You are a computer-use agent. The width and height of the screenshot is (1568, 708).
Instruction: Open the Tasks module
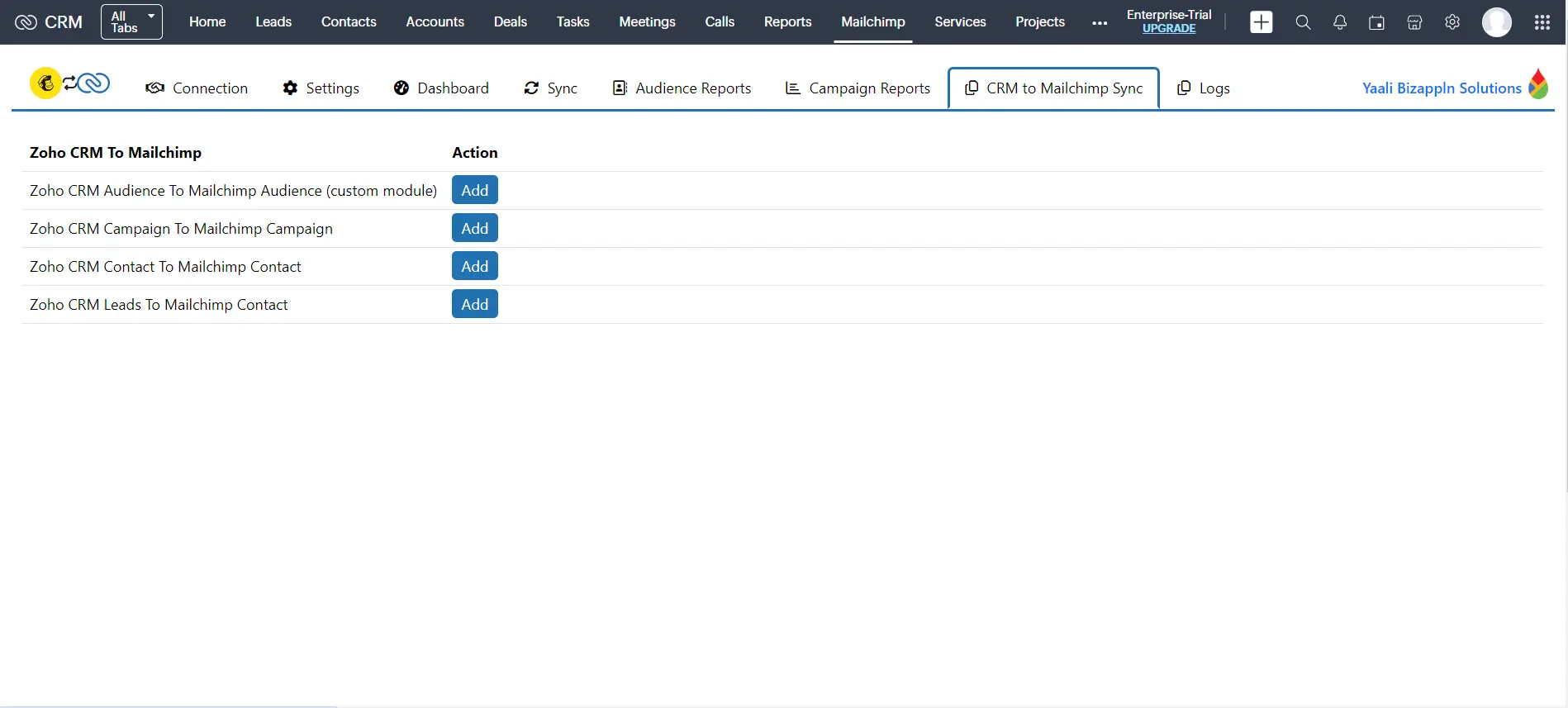[x=573, y=22]
